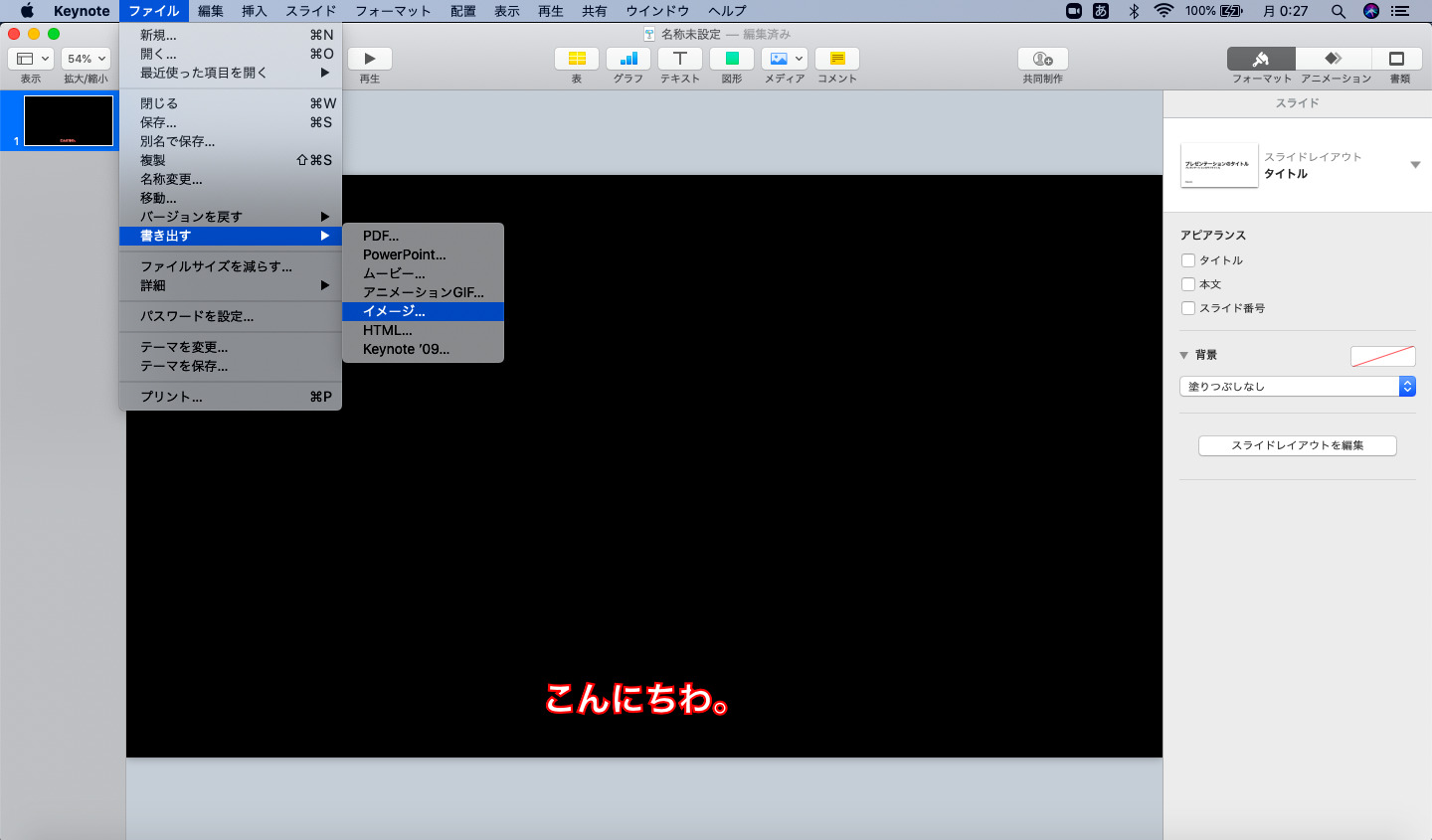Click the Japanese input あ icon
The width and height of the screenshot is (1432, 840).
[1101, 11]
